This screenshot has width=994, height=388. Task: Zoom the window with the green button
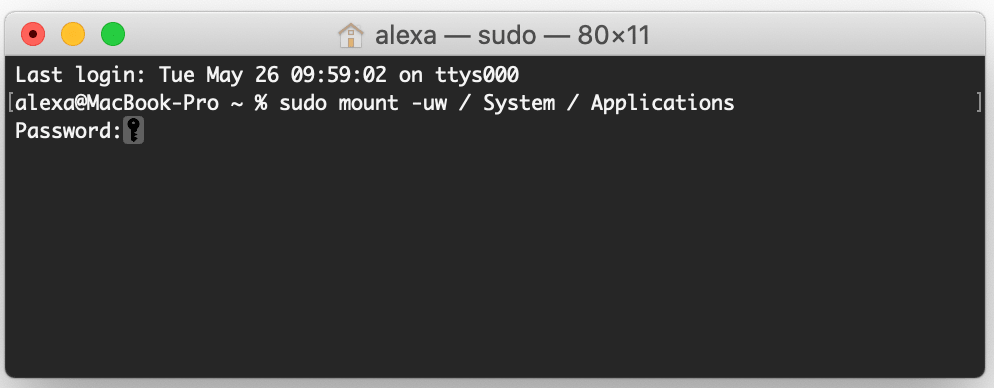click(x=113, y=34)
